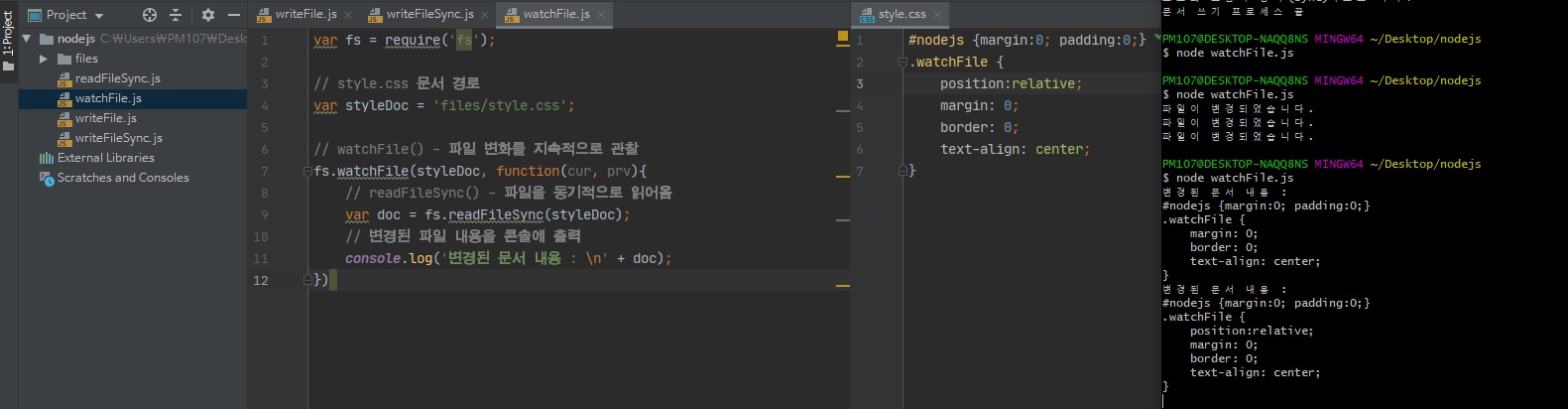
Task: Switch to the writeFileSync.js tab
Action: pyautogui.click(x=428, y=14)
